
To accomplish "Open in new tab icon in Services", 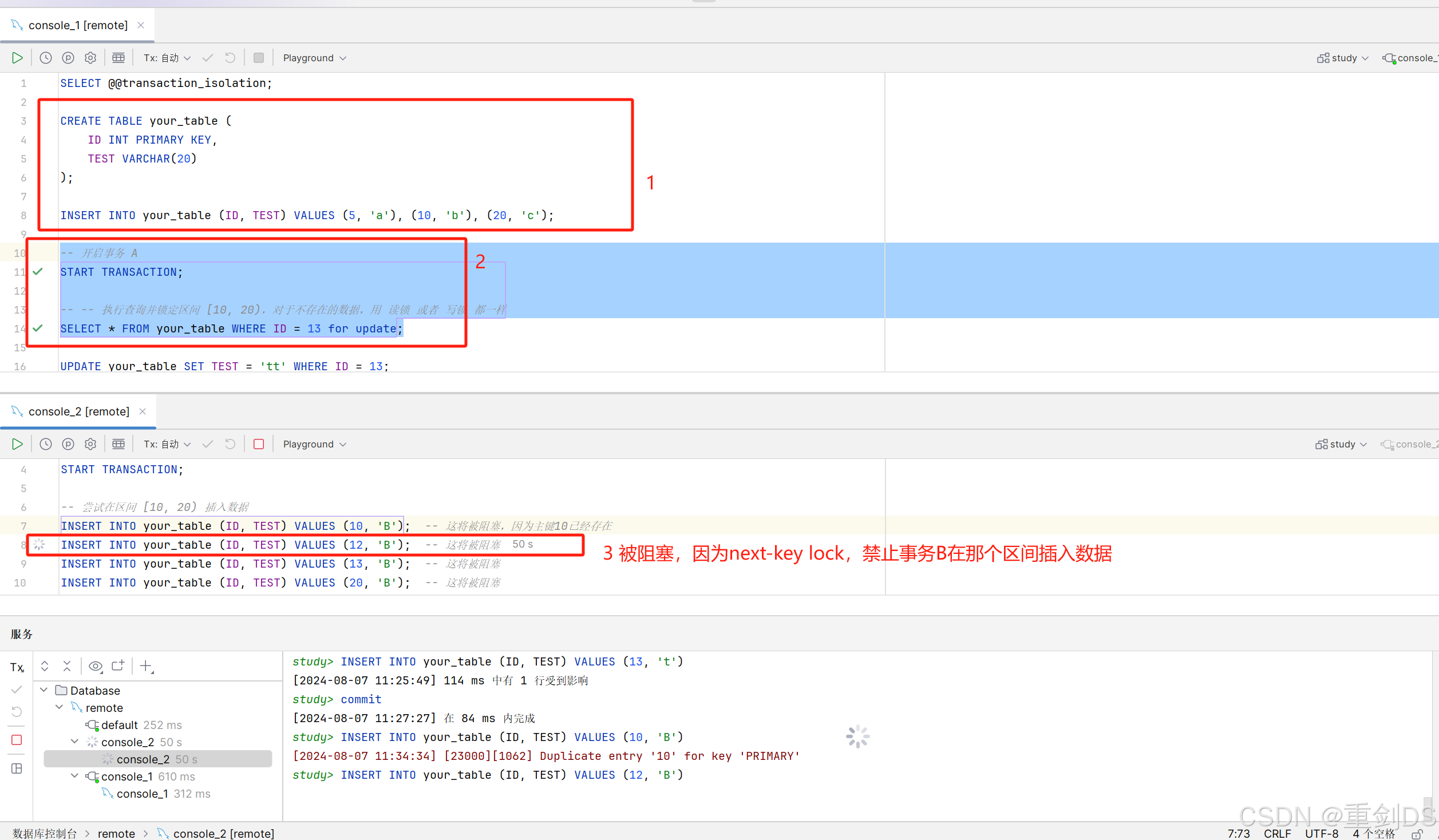I will (118, 666).
